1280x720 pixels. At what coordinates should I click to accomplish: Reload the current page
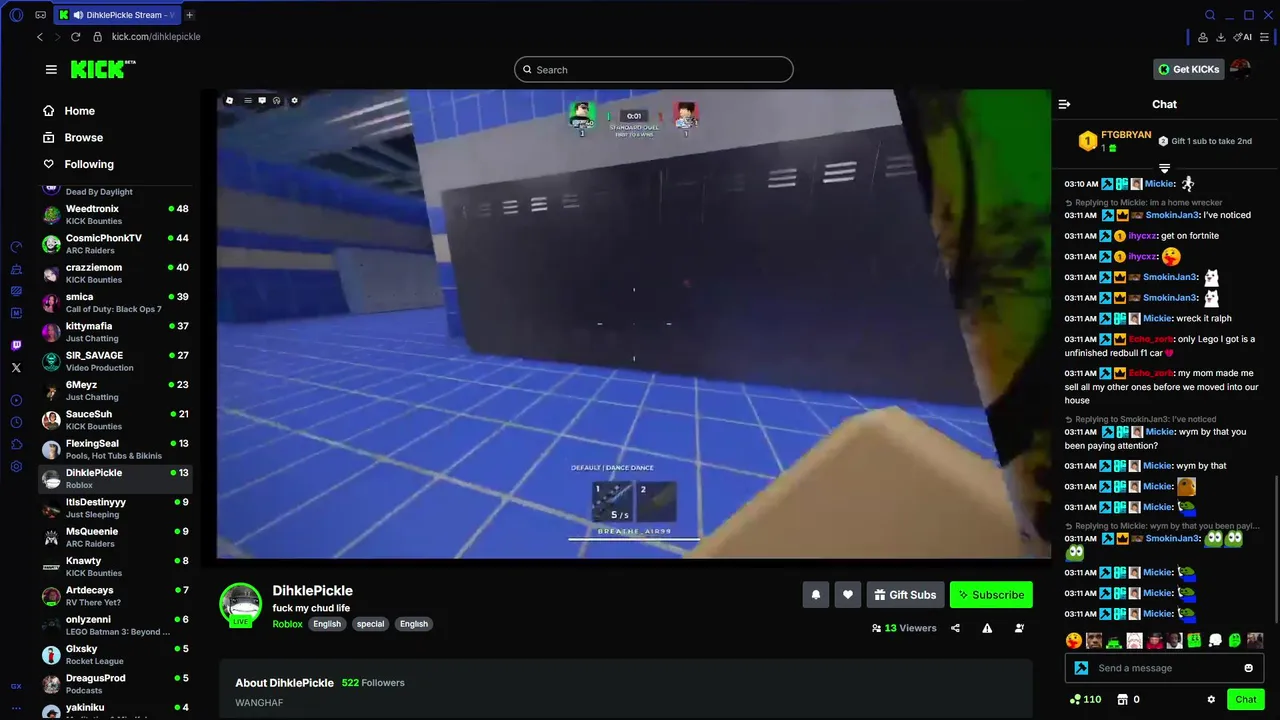[x=75, y=37]
